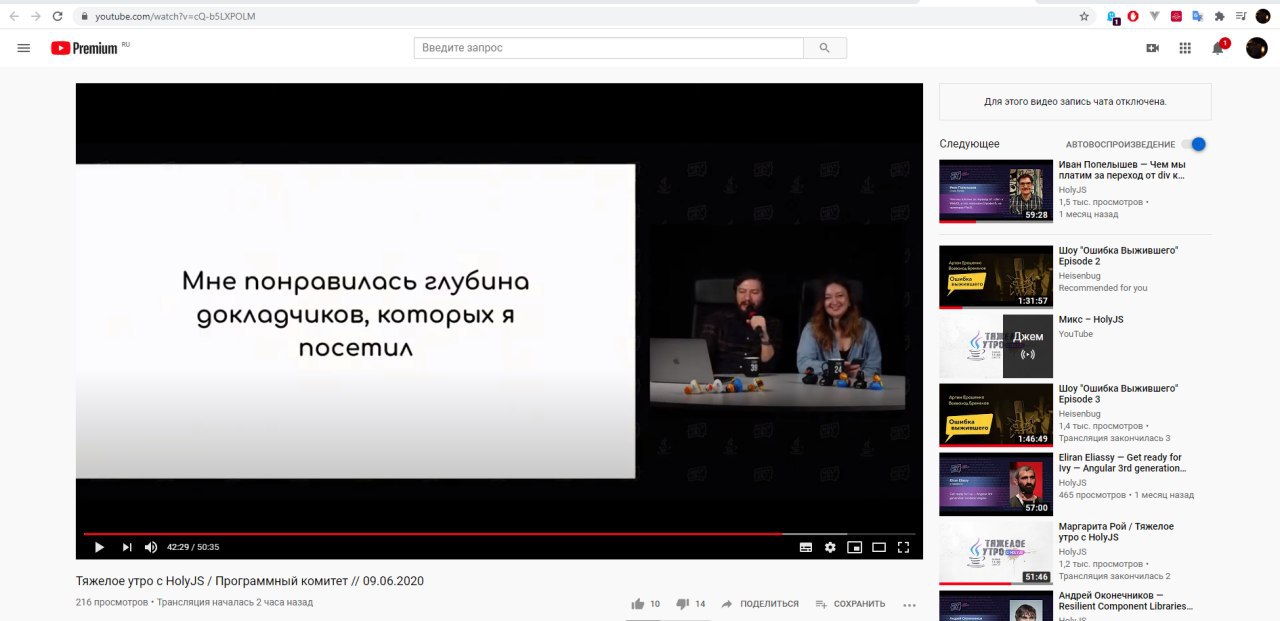
Task: Open YouTube account avatar menu
Action: coord(1257,48)
